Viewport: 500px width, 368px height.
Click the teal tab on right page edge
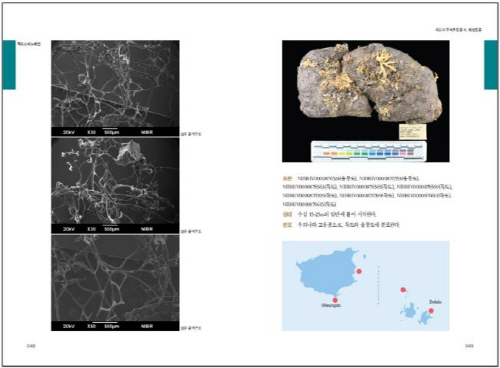[491, 65]
